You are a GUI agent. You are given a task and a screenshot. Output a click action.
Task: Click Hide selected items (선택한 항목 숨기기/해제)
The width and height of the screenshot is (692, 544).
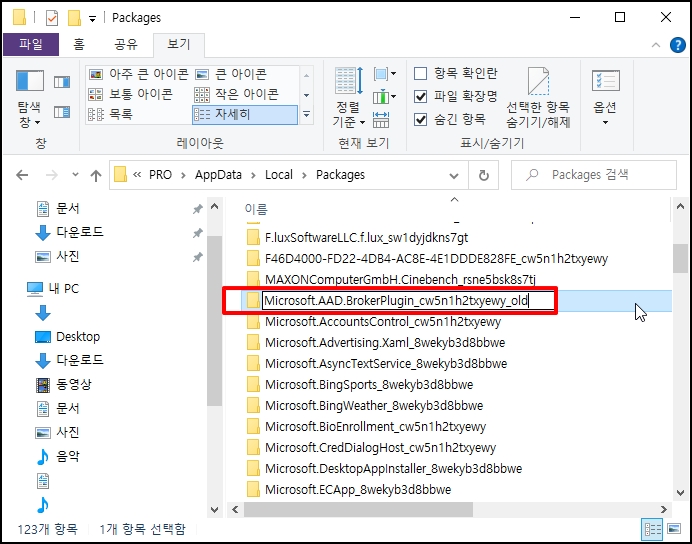(x=538, y=98)
